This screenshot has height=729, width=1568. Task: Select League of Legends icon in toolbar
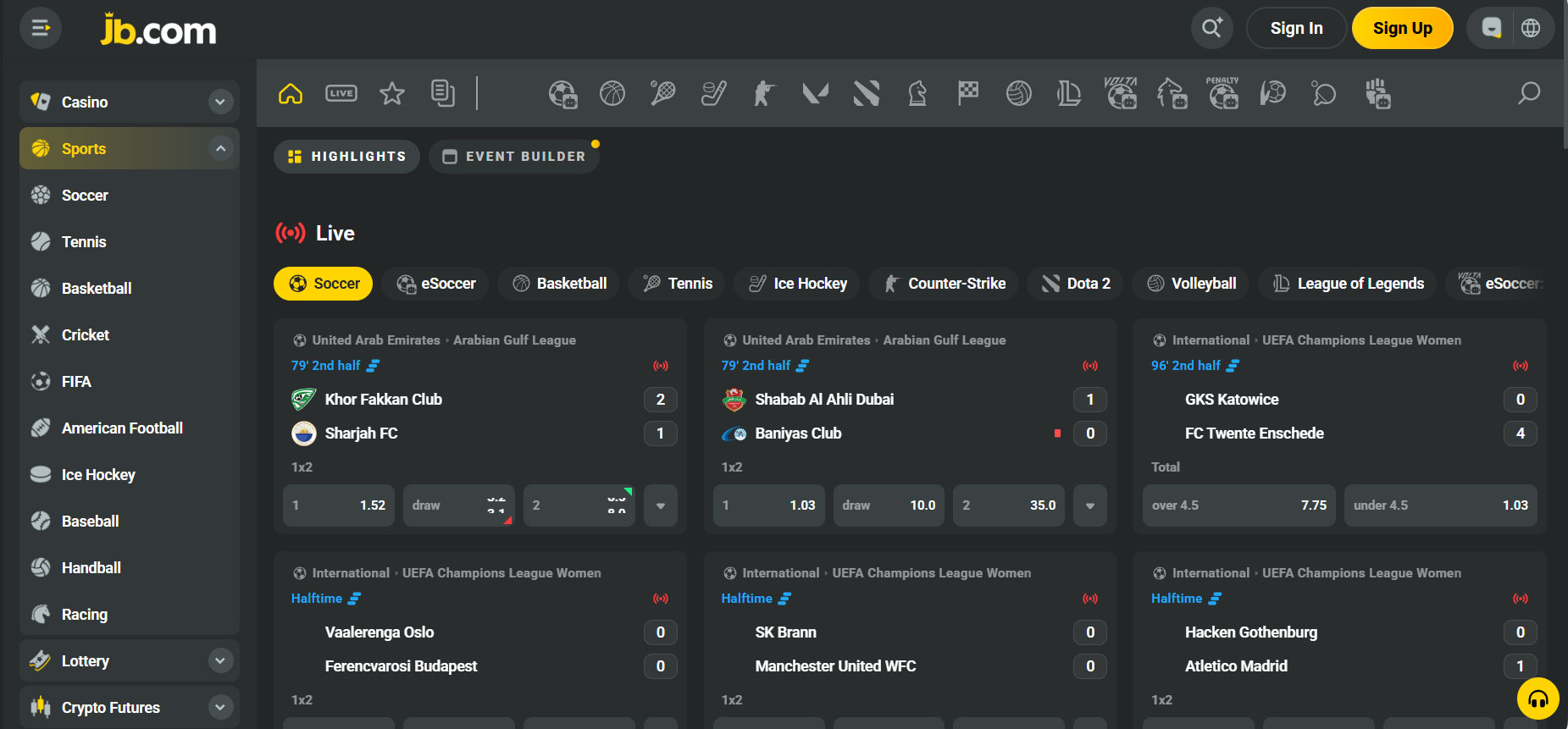(1069, 93)
